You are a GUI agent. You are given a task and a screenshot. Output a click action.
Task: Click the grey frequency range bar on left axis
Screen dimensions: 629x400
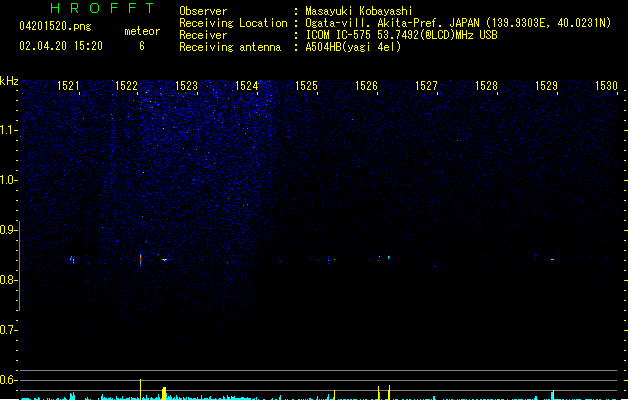(x=20, y=266)
